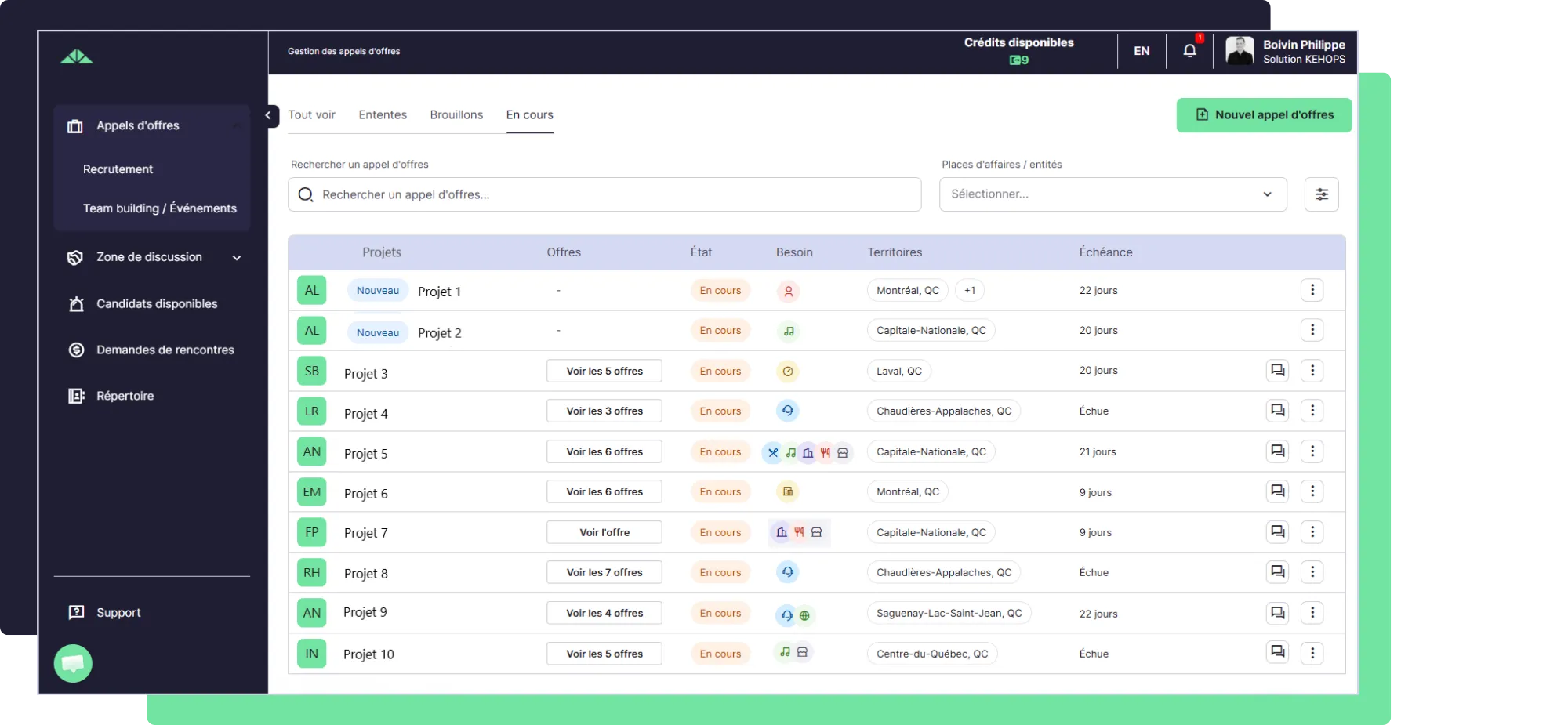Open three-dot menu for Projet 1
Screen dimensions: 1568x725
pos(1312,290)
